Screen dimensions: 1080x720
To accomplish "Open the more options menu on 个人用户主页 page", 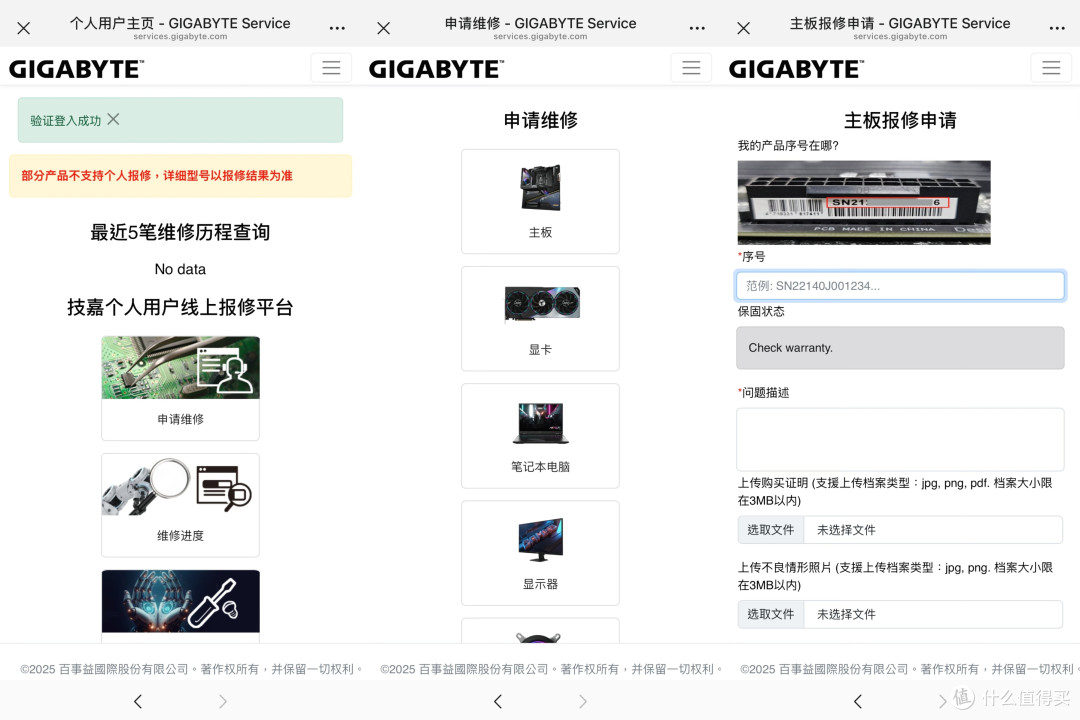I will pos(337,28).
